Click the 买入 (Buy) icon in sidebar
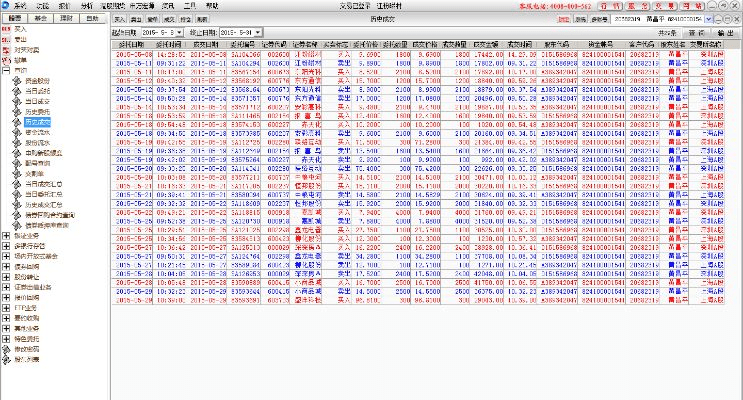 point(19,31)
